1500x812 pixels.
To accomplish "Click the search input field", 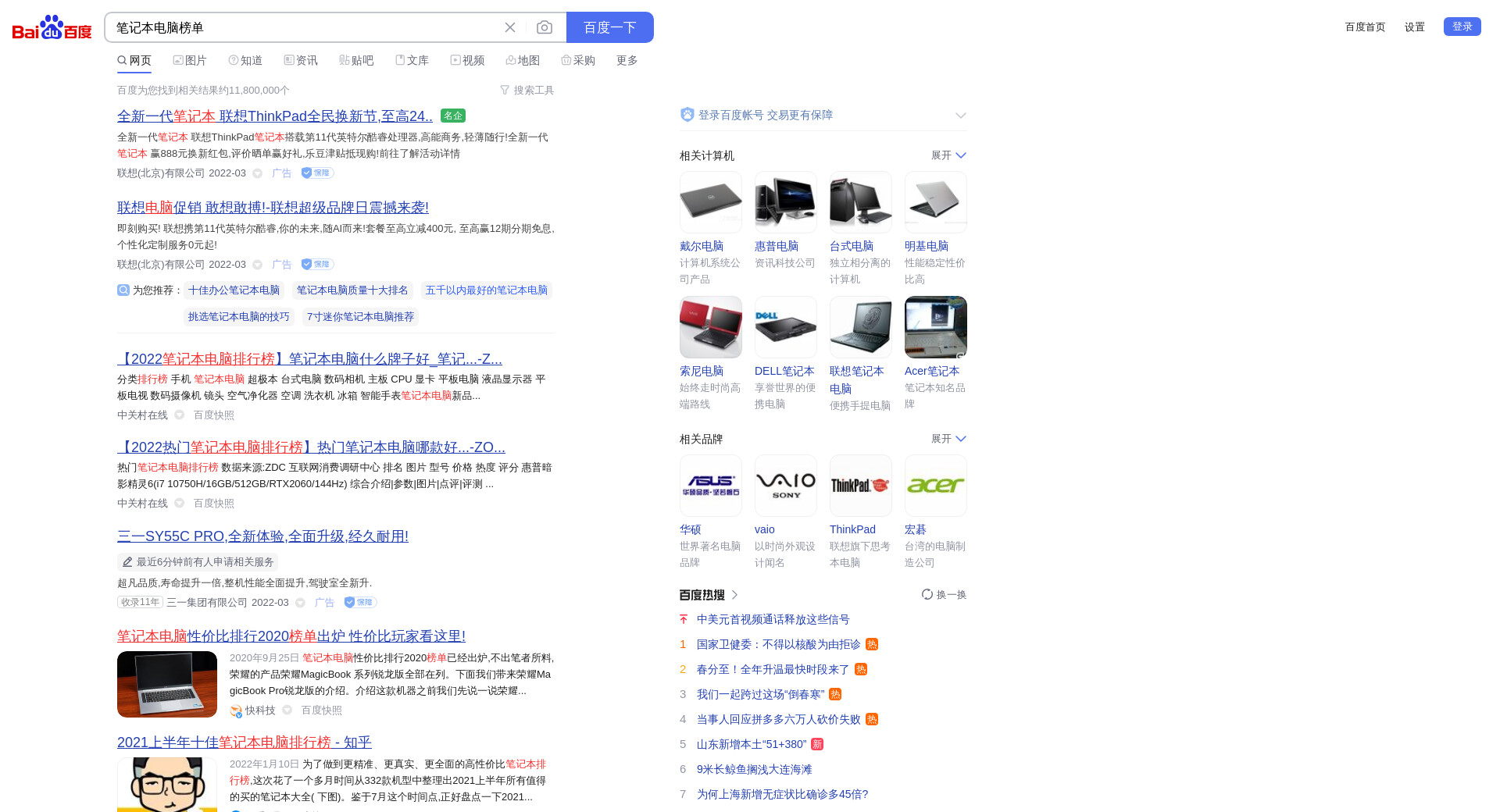I will (x=305, y=27).
